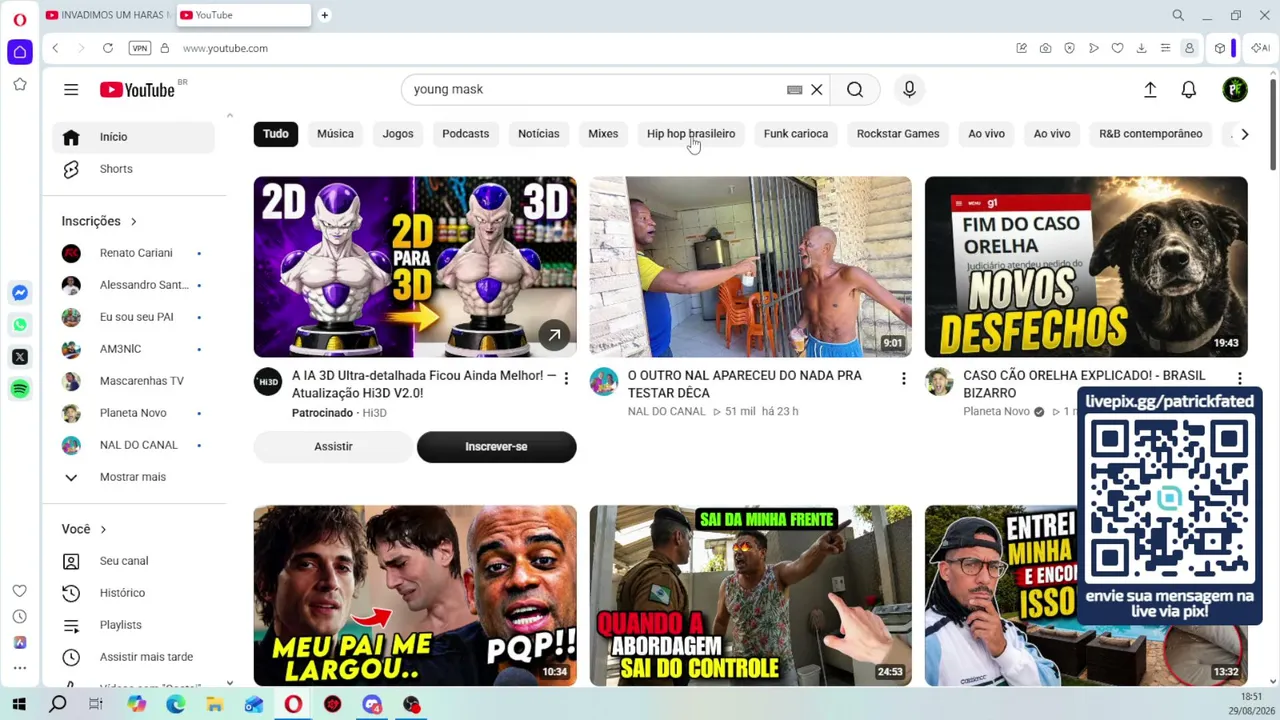This screenshot has height=720, width=1280.
Task: Open the ad blocker shield icon
Action: [1069, 48]
